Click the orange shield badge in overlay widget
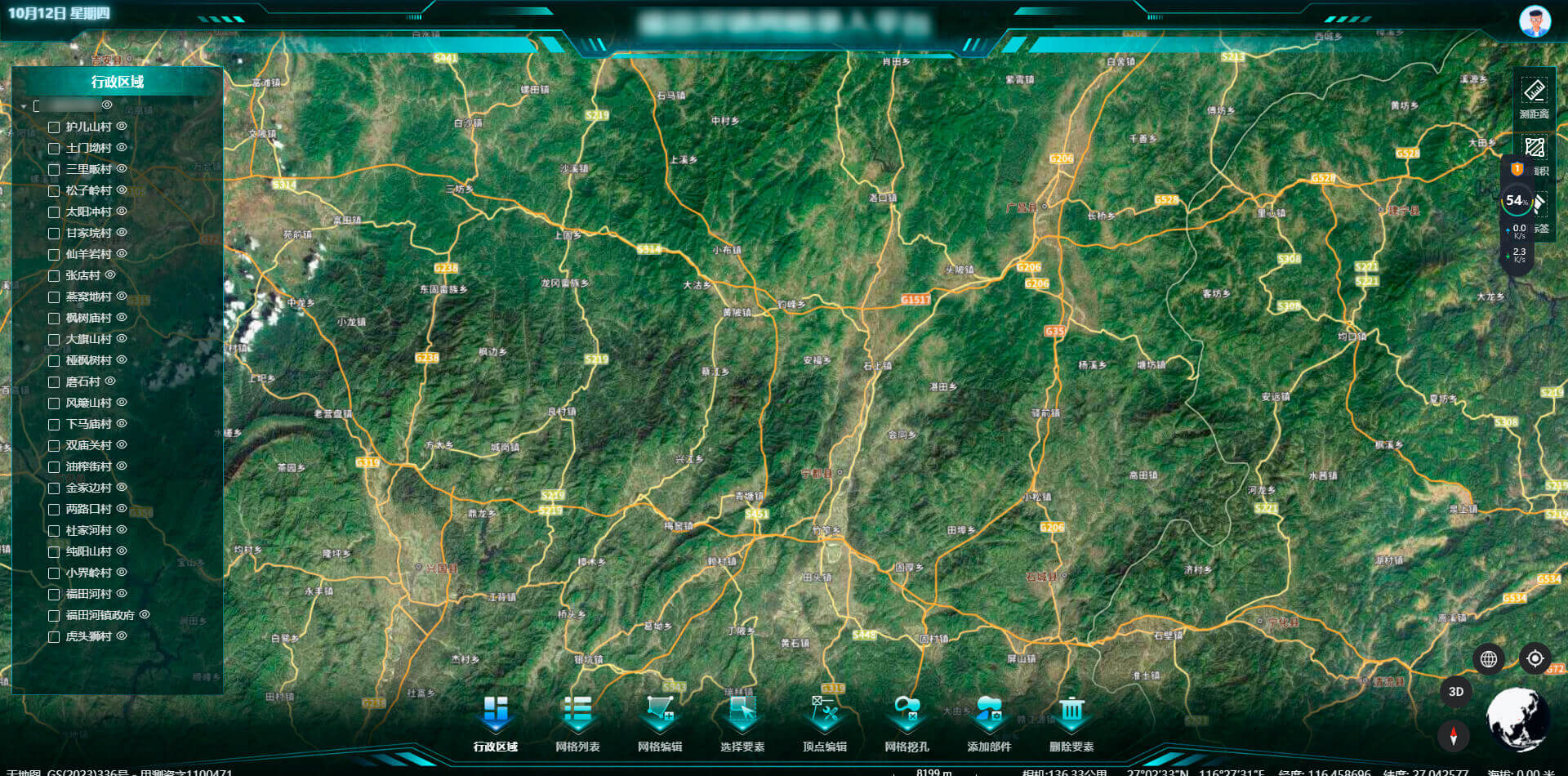Screen dimensions: 1568x776 coord(1517,169)
